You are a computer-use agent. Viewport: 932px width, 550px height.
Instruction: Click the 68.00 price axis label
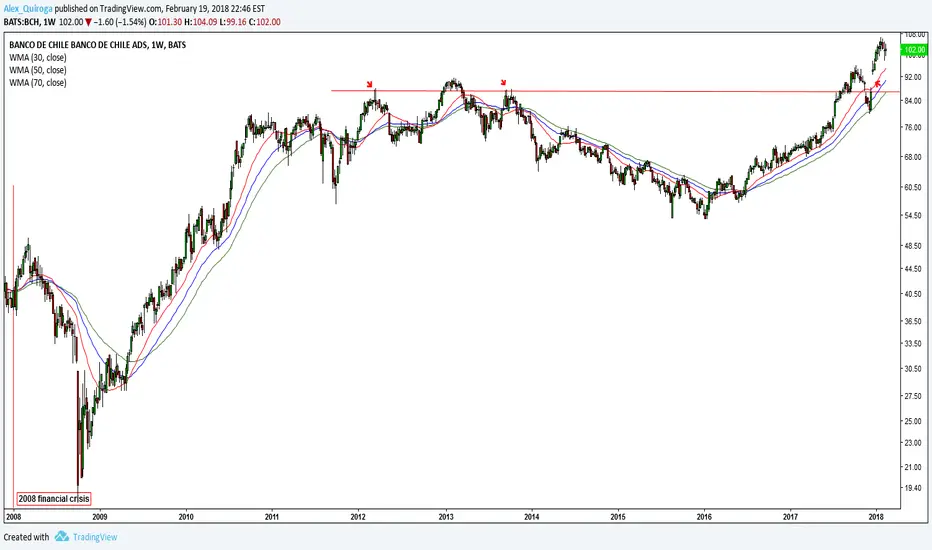coord(912,157)
